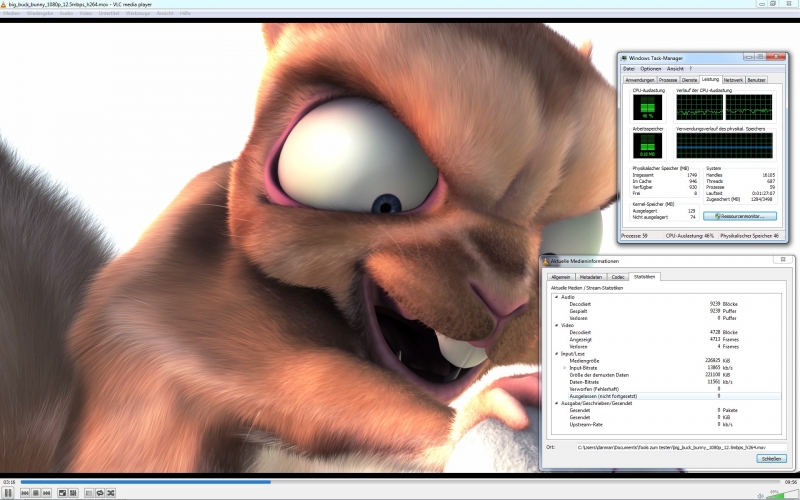Adjust the VLC volume slider
The width and height of the screenshot is (800, 500).
pos(782,494)
